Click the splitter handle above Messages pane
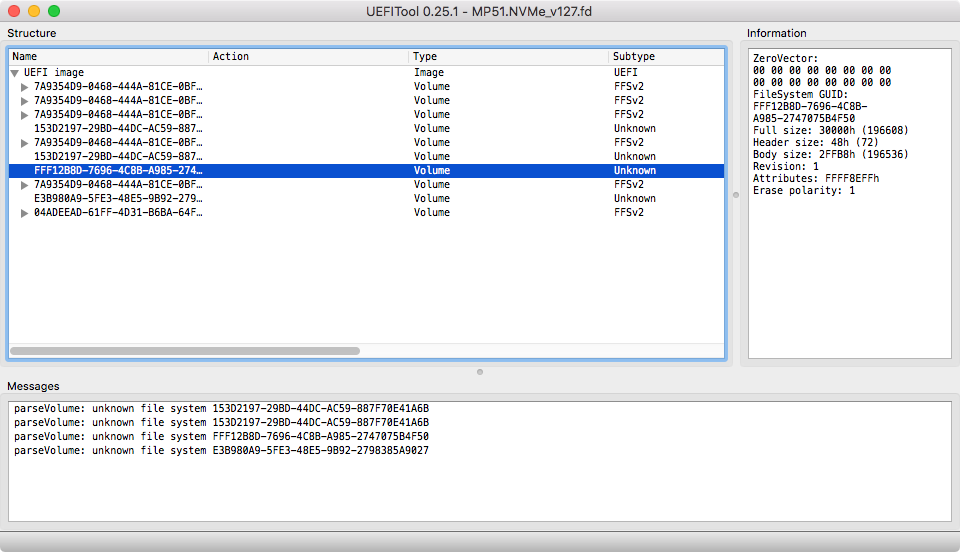The width and height of the screenshot is (960, 552). coord(480,372)
